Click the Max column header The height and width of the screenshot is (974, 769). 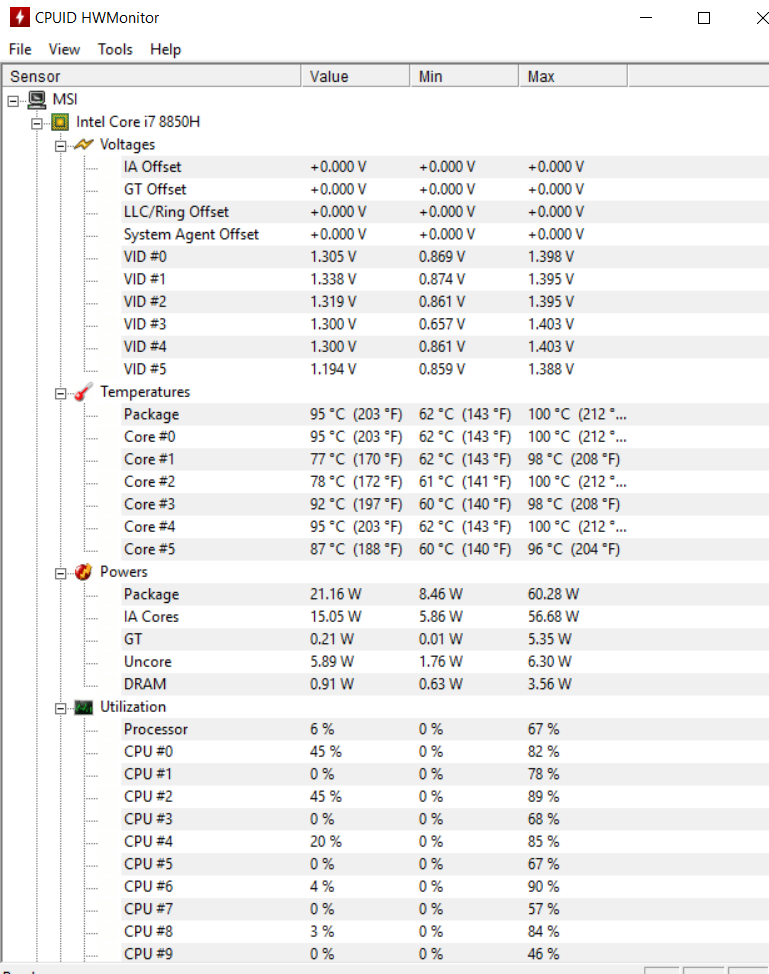(573, 76)
